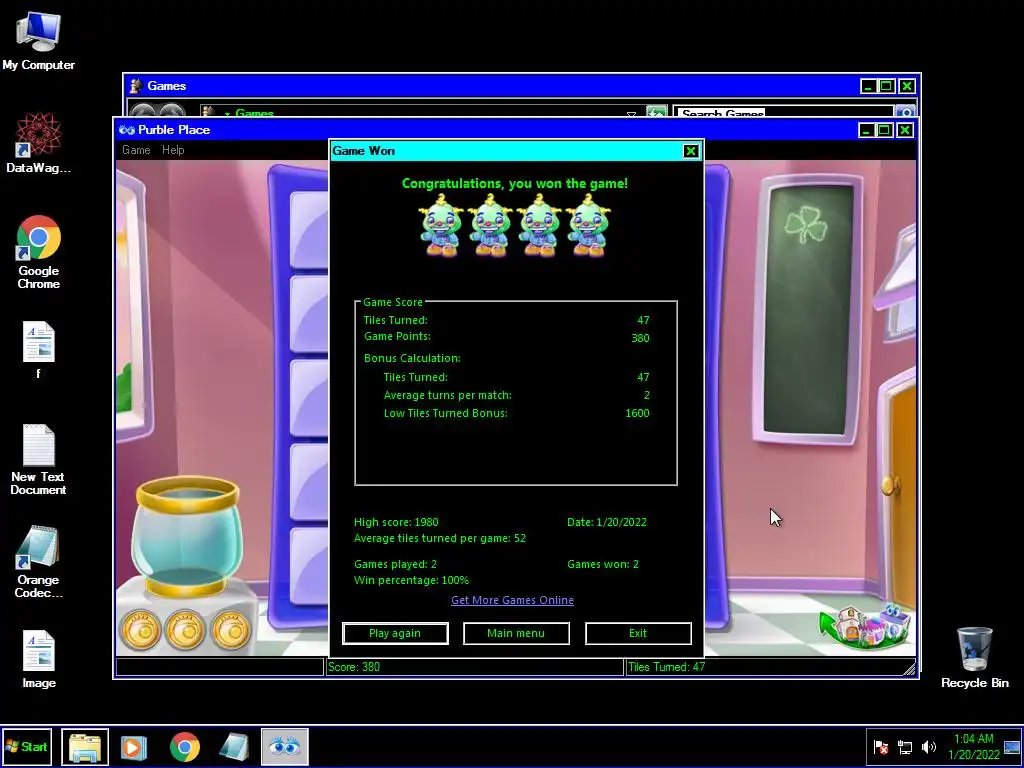Click the forward arrow in Games window
Screen dimensions: 1024x768
[x=171, y=111]
